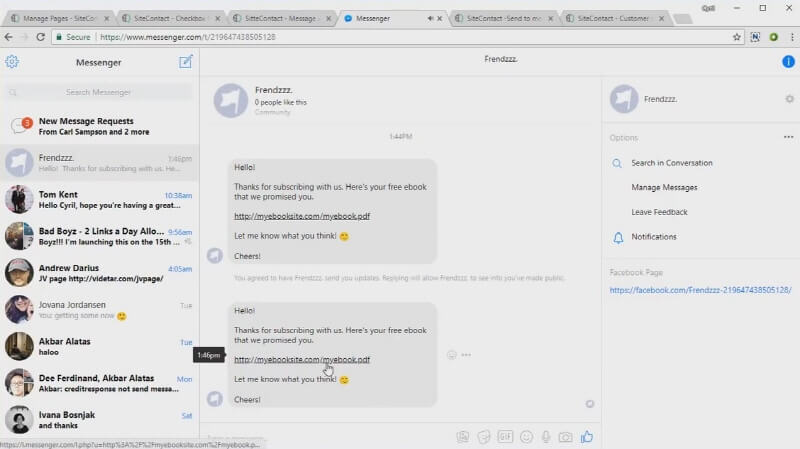Open Ivana Bosnjak conversation
800x449 pixels.
click(99, 419)
